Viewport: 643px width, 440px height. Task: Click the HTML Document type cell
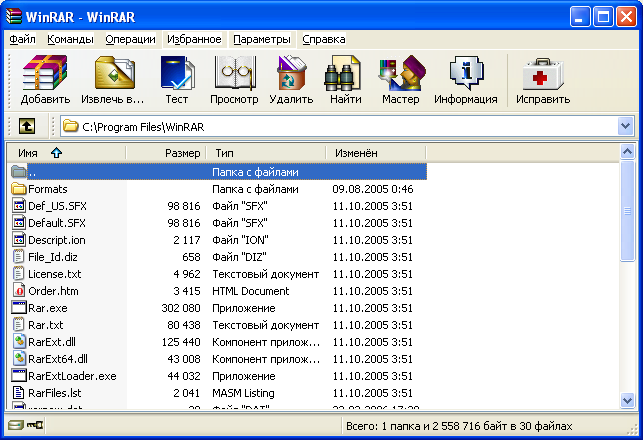coord(251,291)
